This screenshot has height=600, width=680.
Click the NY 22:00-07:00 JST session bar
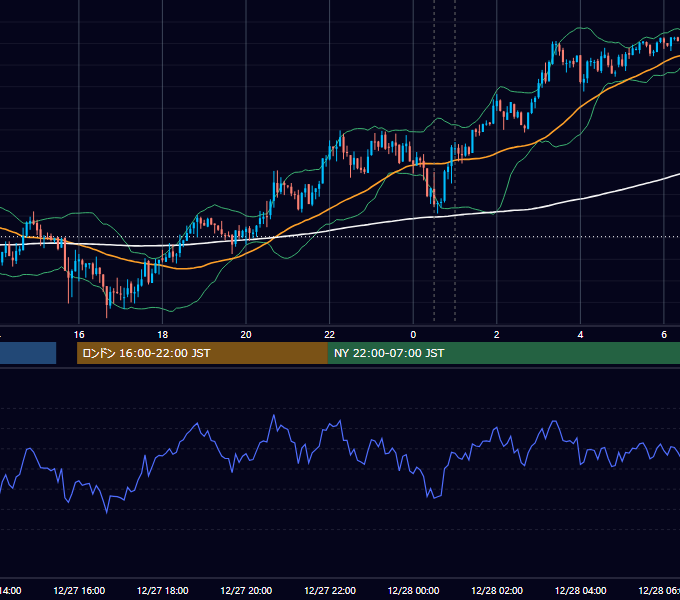pos(503,353)
